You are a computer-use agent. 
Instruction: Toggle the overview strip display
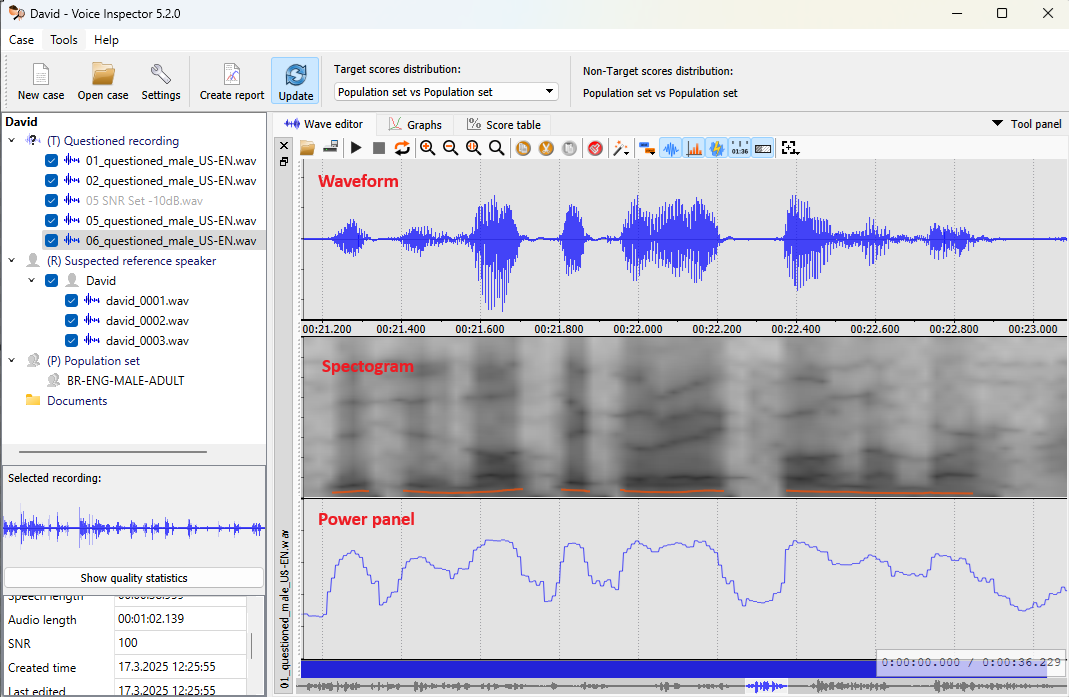click(x=764, y=148)
